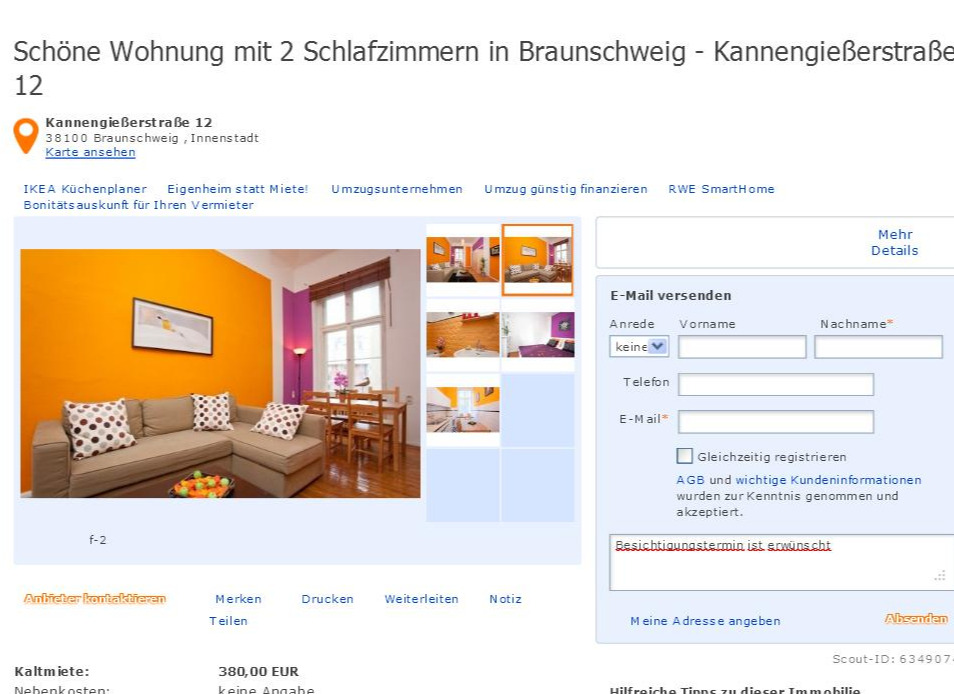This screenshot has width=954, height=694.
Task: Enable the Gleichzeitig registrieren checkbox
Action: 684,456
